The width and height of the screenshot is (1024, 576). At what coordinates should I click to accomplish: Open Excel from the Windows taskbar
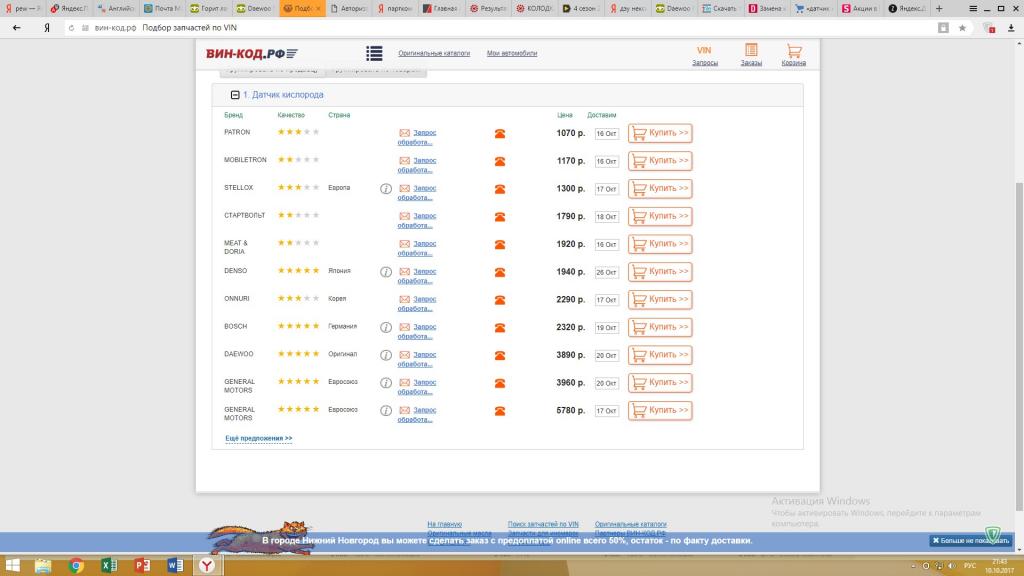coord(108,565)
